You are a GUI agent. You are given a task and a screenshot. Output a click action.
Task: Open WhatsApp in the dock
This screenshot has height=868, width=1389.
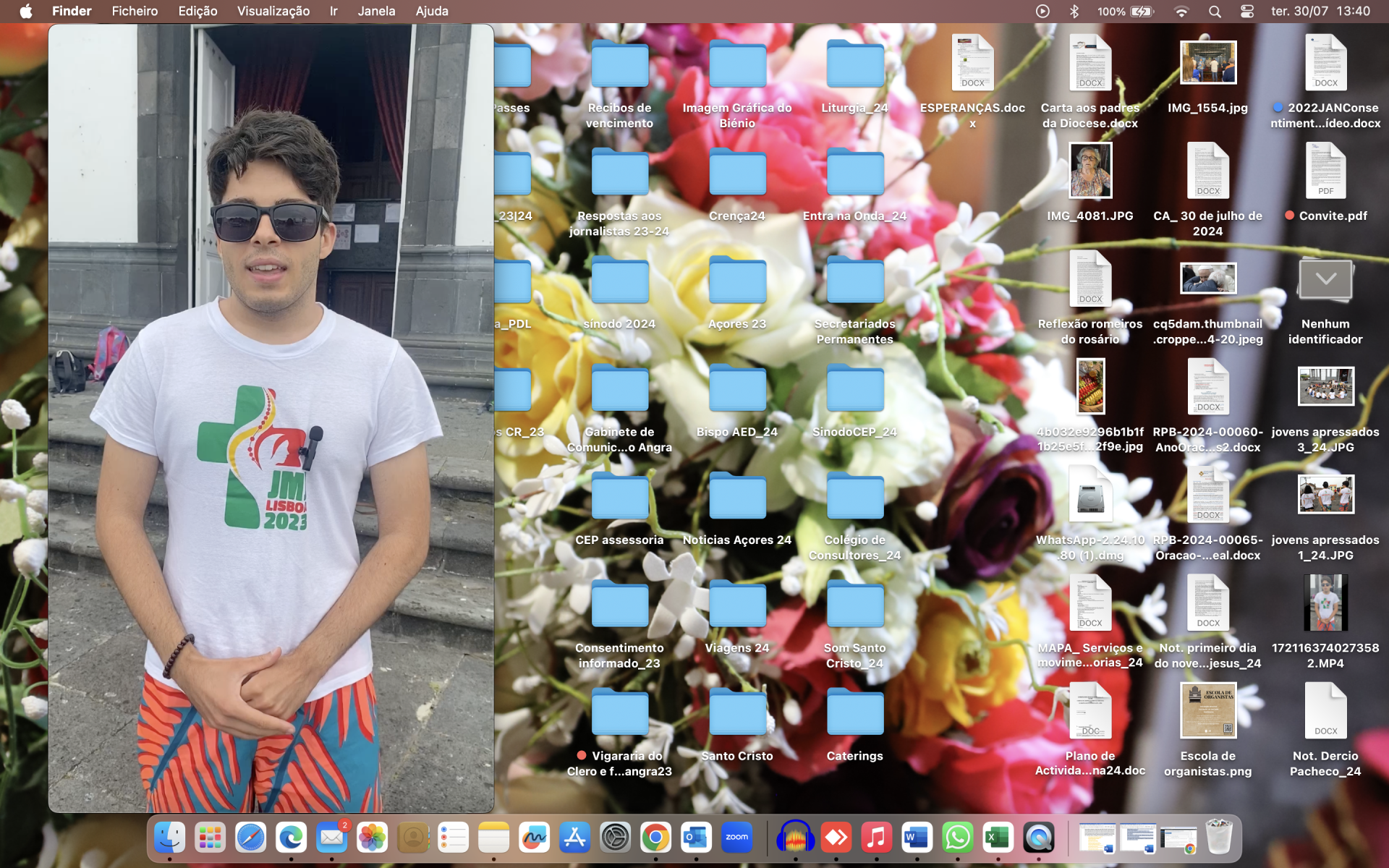(957, 838)
